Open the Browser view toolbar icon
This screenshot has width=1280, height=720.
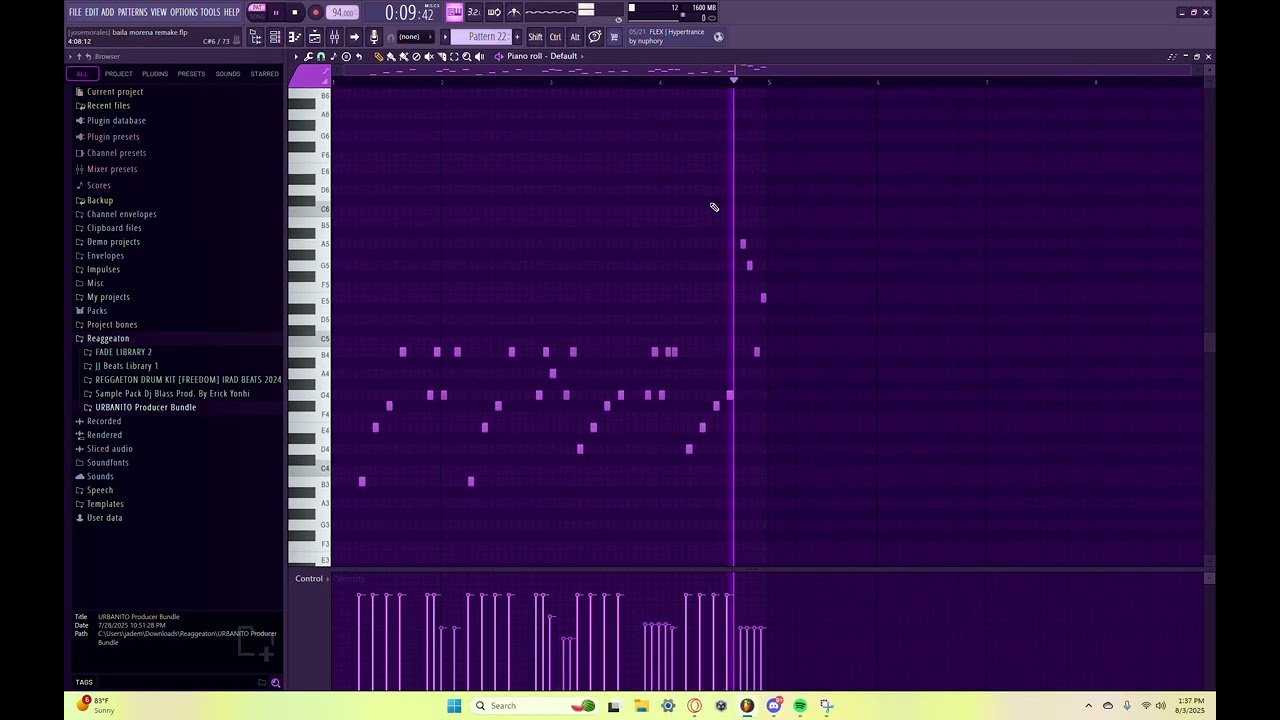coord(256,37)
